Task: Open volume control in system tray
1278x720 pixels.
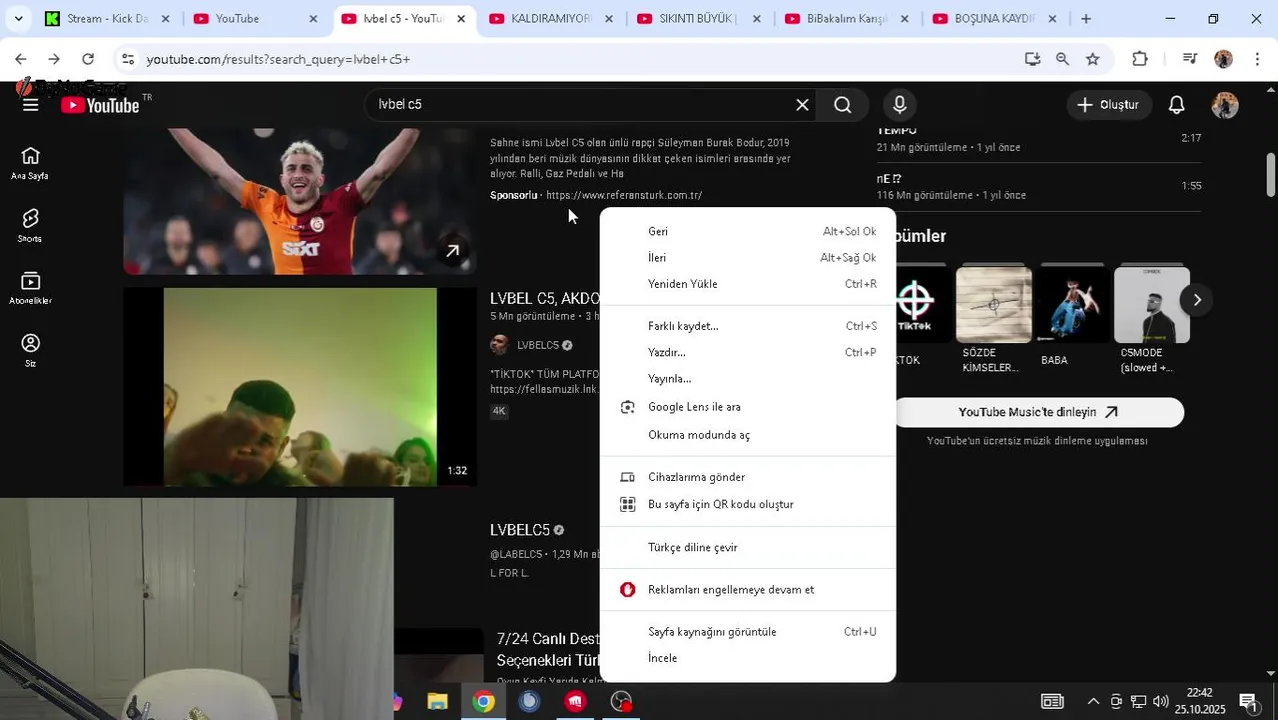Action: click(1160, 702)
